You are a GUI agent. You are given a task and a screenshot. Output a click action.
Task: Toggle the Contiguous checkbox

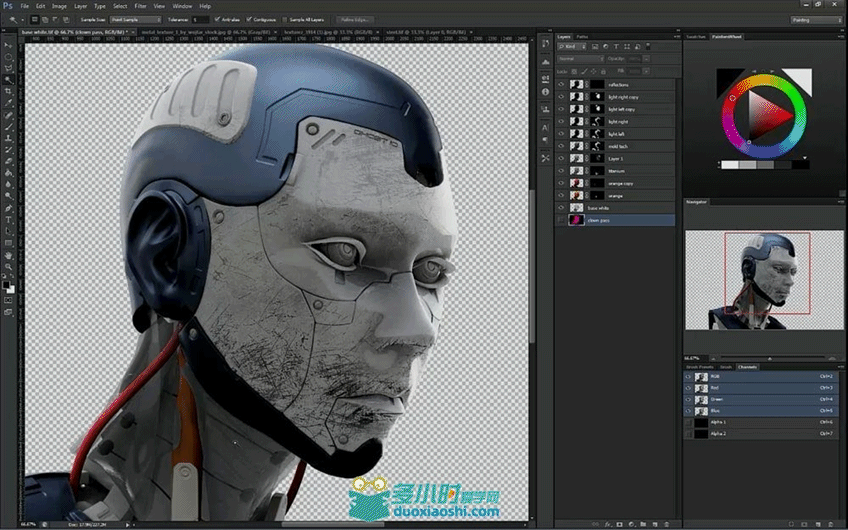point(249,19)
